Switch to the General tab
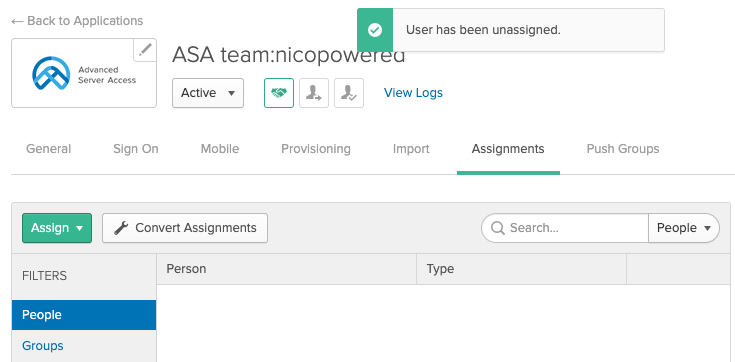Image resolution: width=735 pixels, height=362 pixels. click(x=48, y=149)
